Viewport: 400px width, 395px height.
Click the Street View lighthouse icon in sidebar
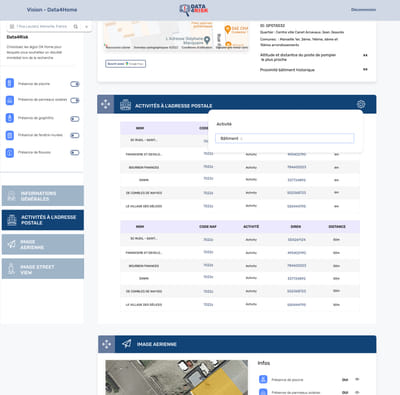tap(12, 269)
